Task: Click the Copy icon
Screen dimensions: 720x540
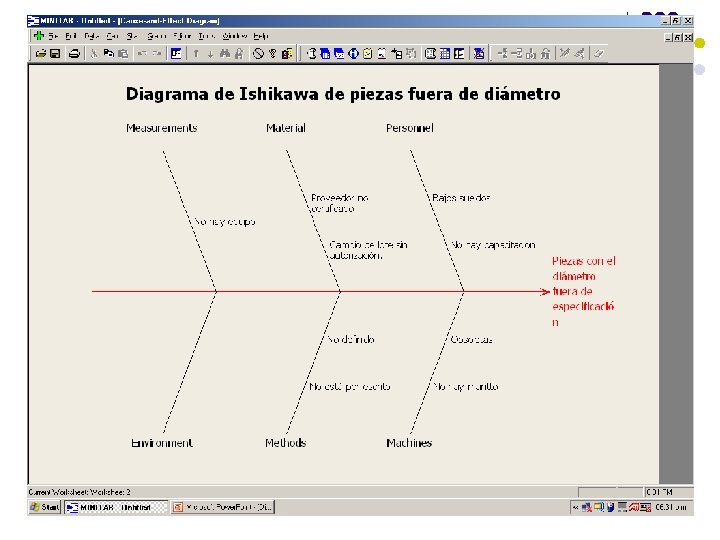Action: (x=108, y=54)
